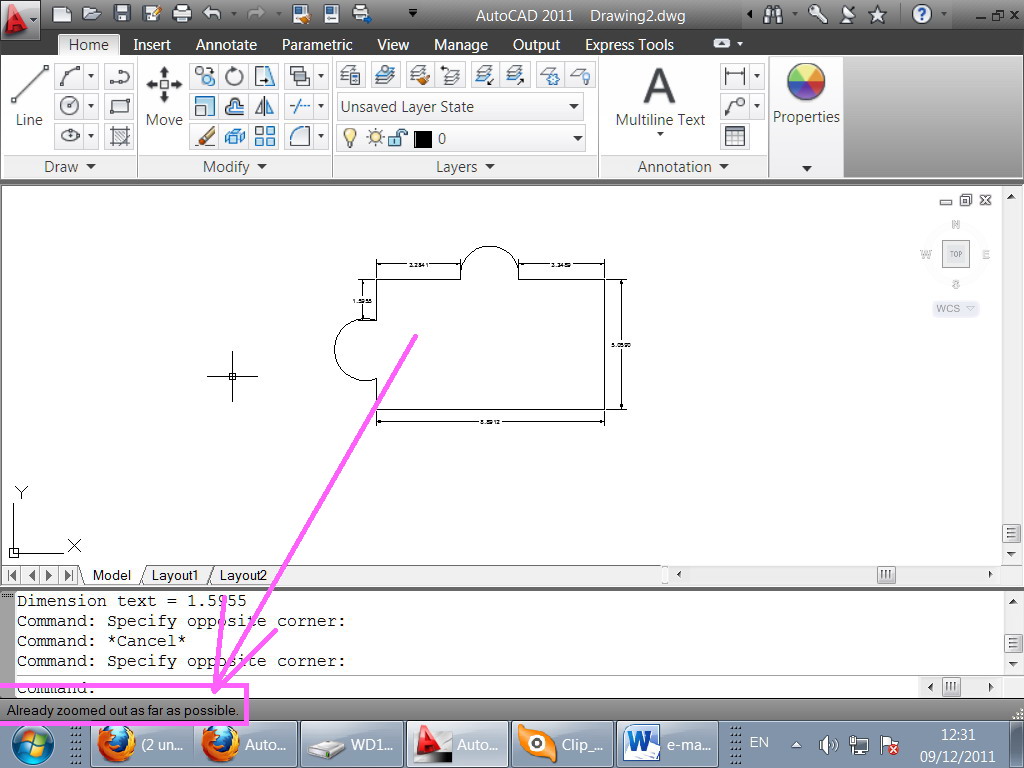The image size is (1024, 768).
Task: Select the Rotate modify tool
Action: 233,76
